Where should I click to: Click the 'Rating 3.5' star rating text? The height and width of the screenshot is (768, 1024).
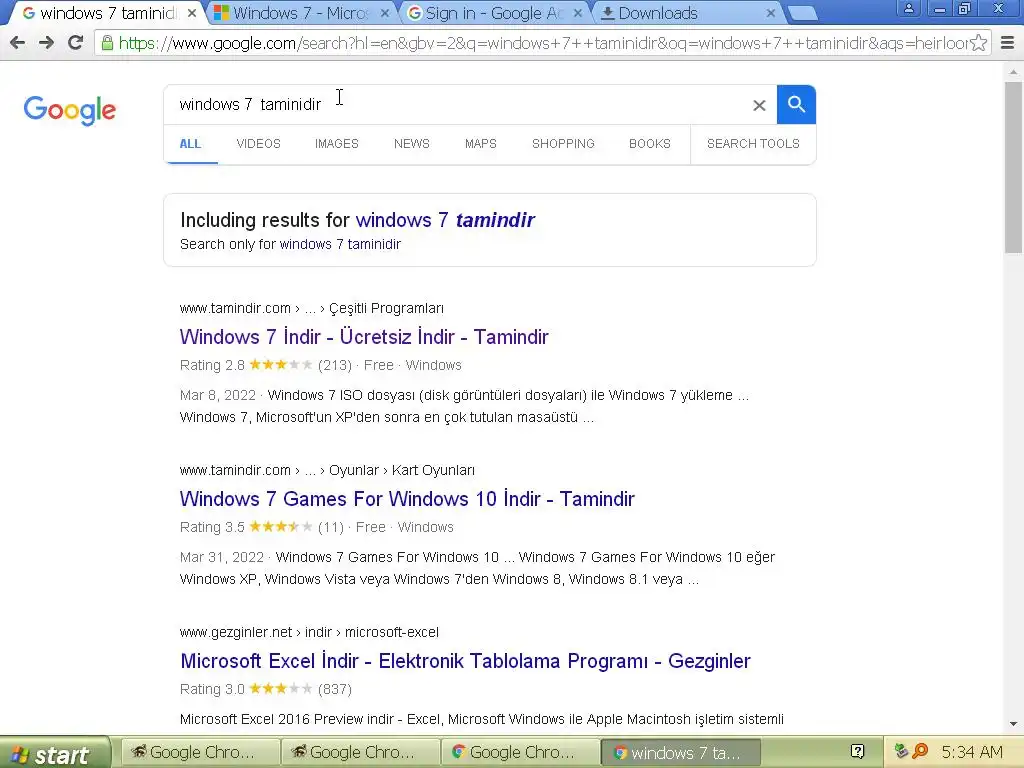coord(212,527)
